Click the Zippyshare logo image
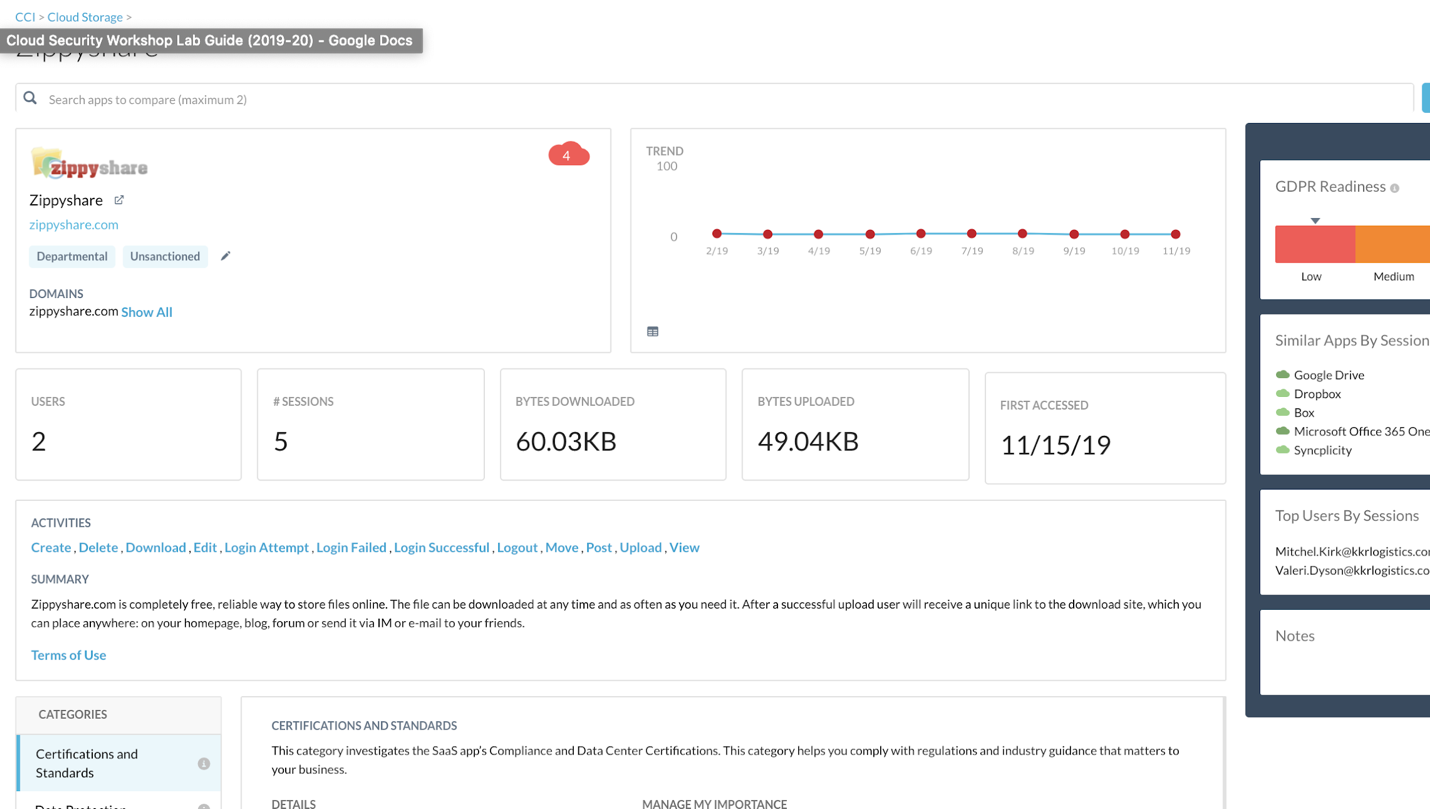The height and width of the screenshot is (809, 1430). 90,165
